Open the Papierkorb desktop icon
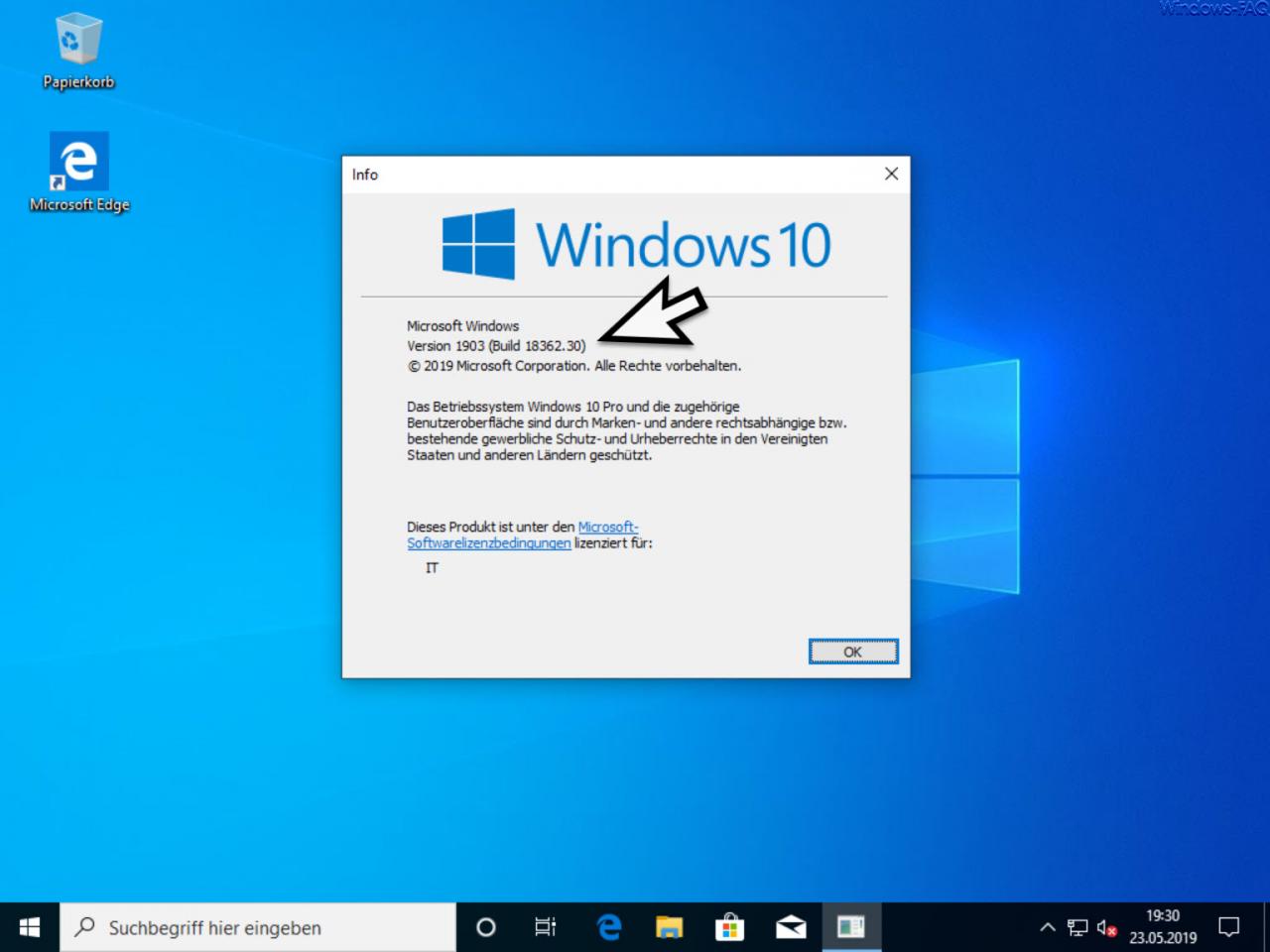This screenshot has width=1270, height=952. (x=78, y=52)
